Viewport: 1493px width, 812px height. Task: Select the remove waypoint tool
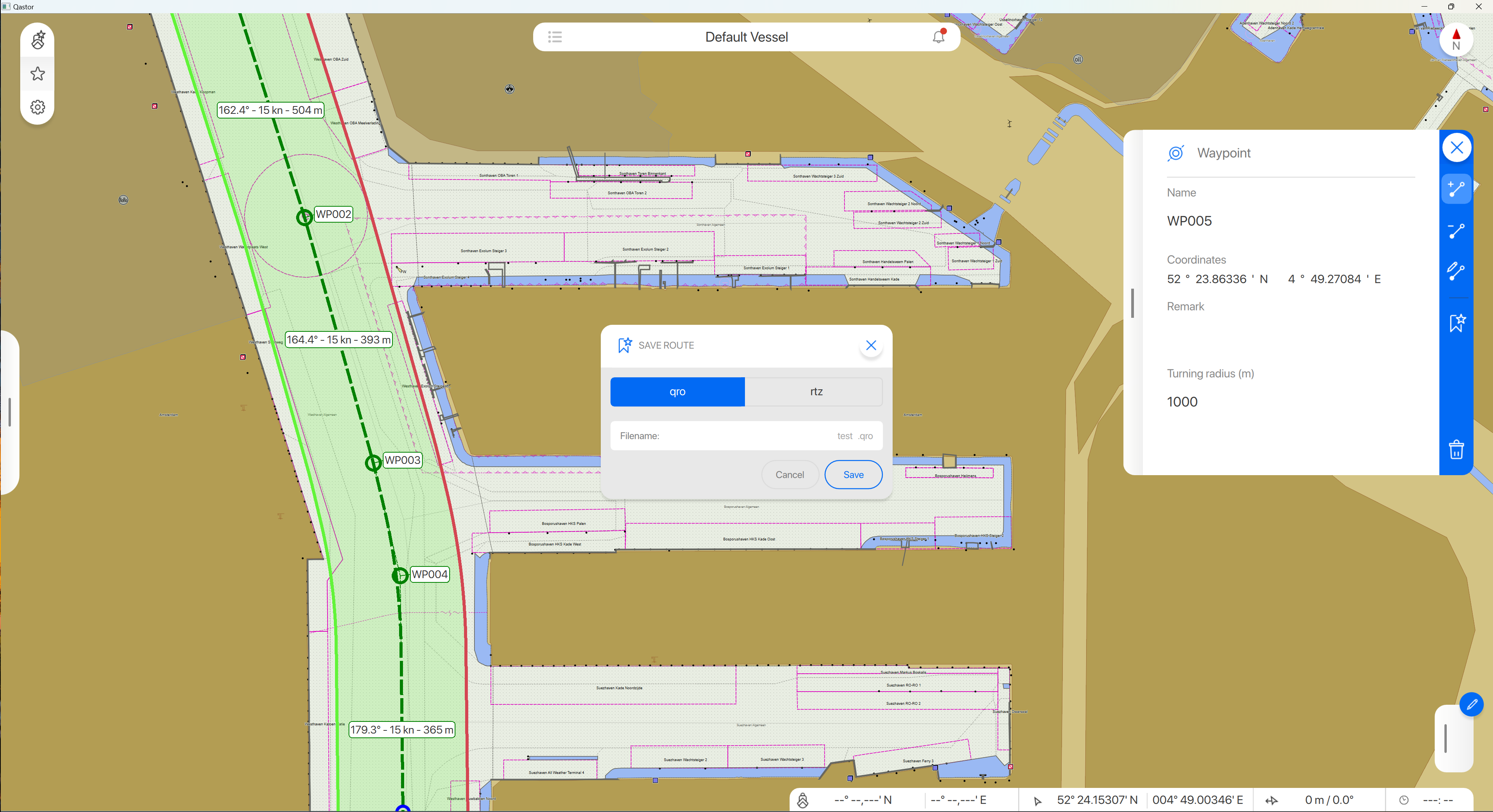point(1456,231)
